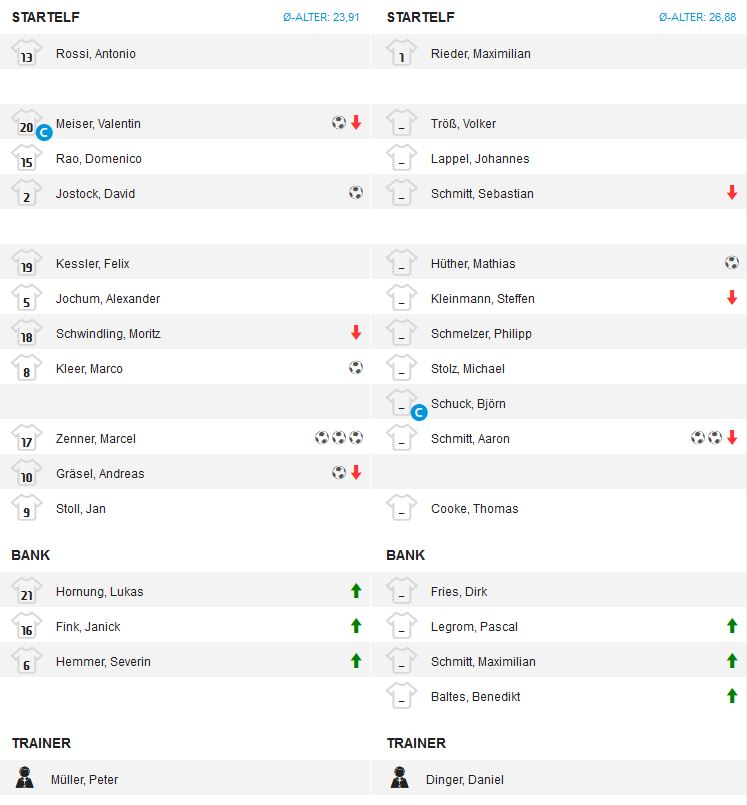Click the goal ball icon next to Jostock, David

[356, 193]
